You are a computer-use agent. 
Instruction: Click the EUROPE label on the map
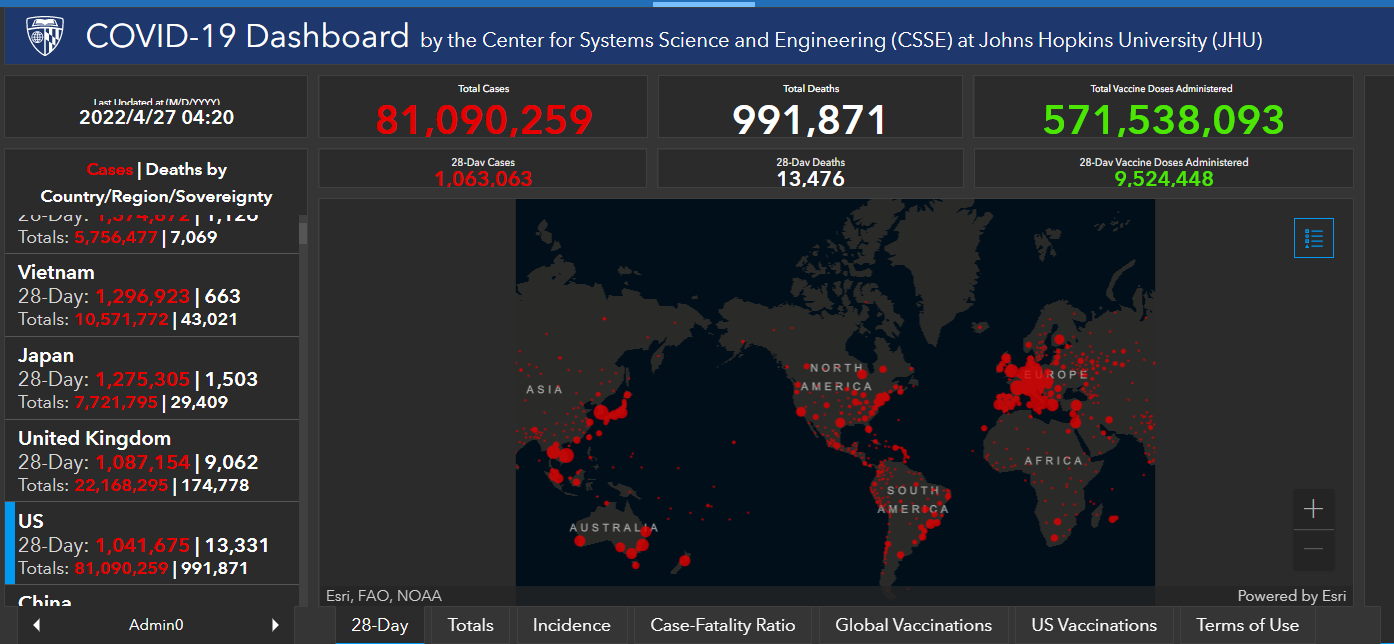point(1057,375)
